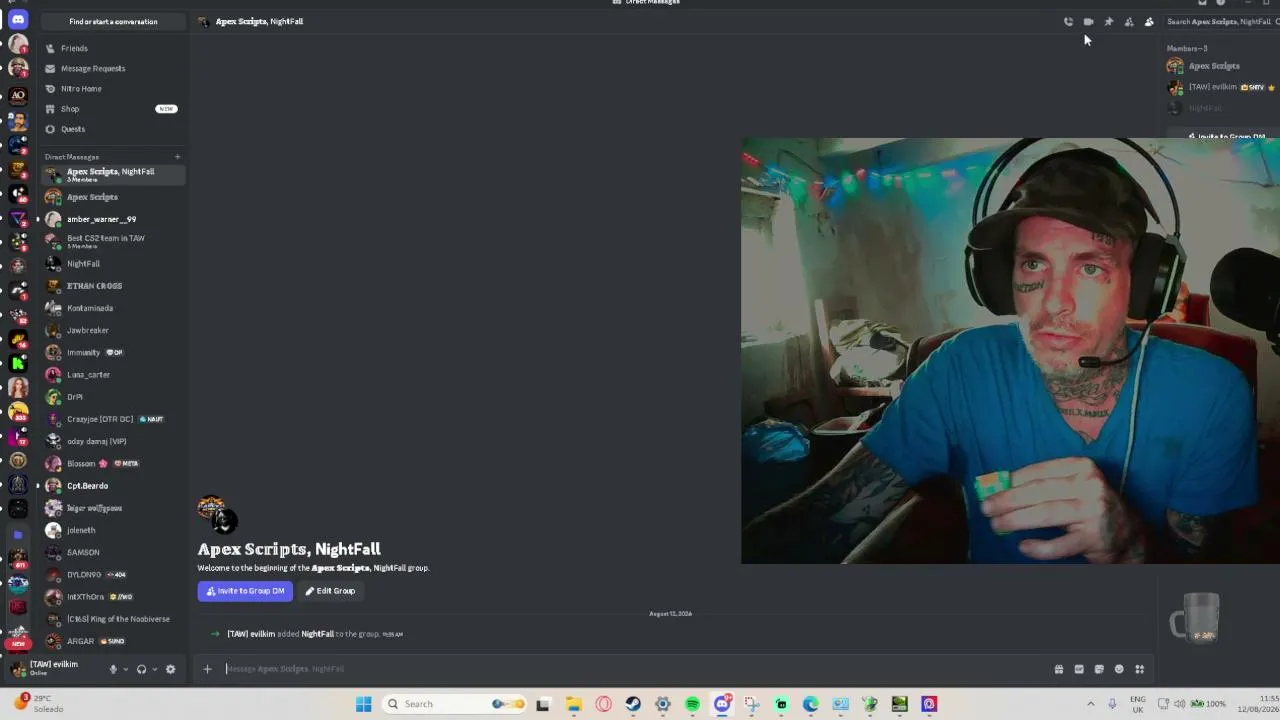Open amber_warner__99 conversation

pyautogui.click(x=113, y=219)
